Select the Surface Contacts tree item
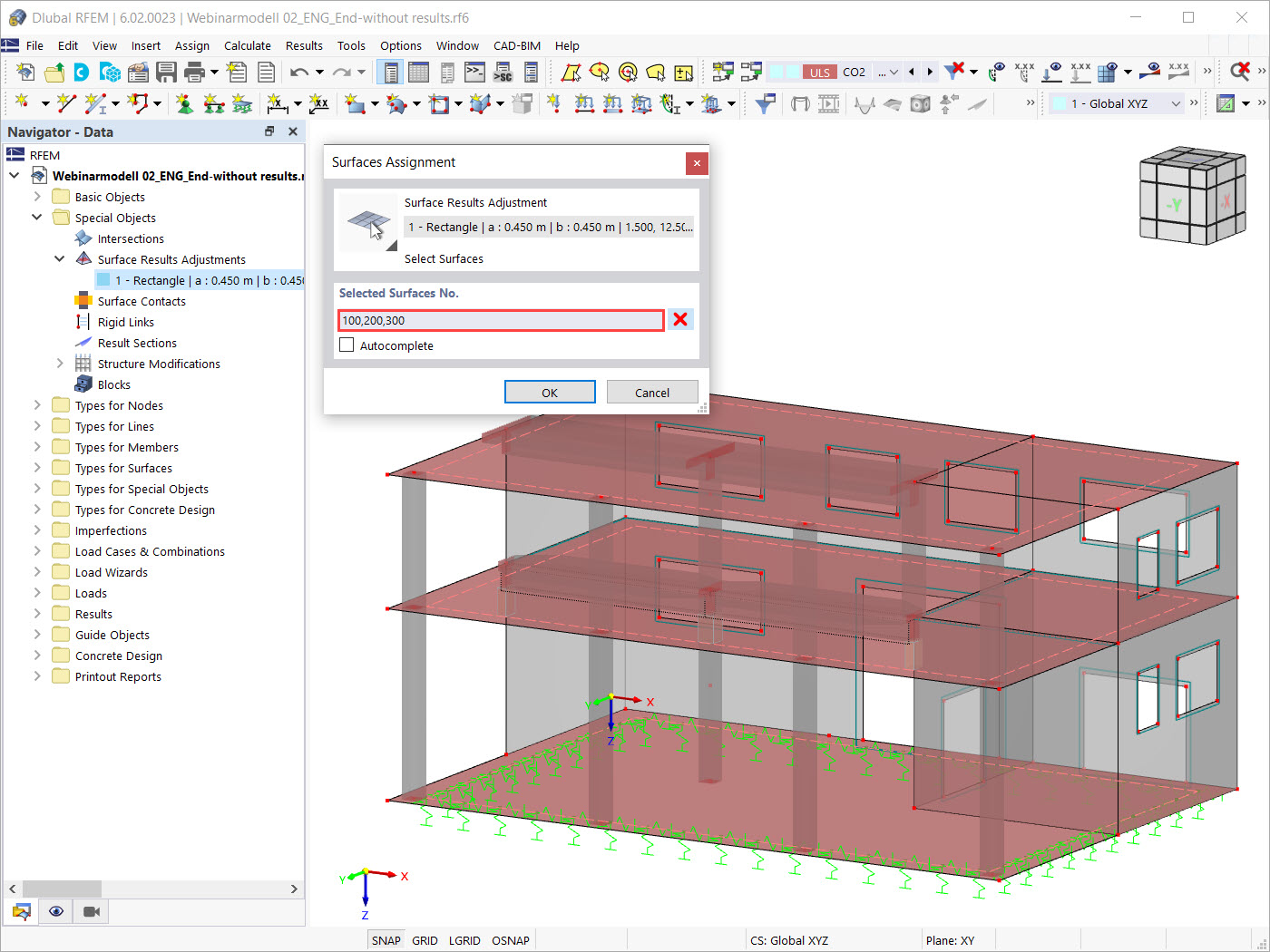This screenshot has height=952, width=1270. (142, 301)
